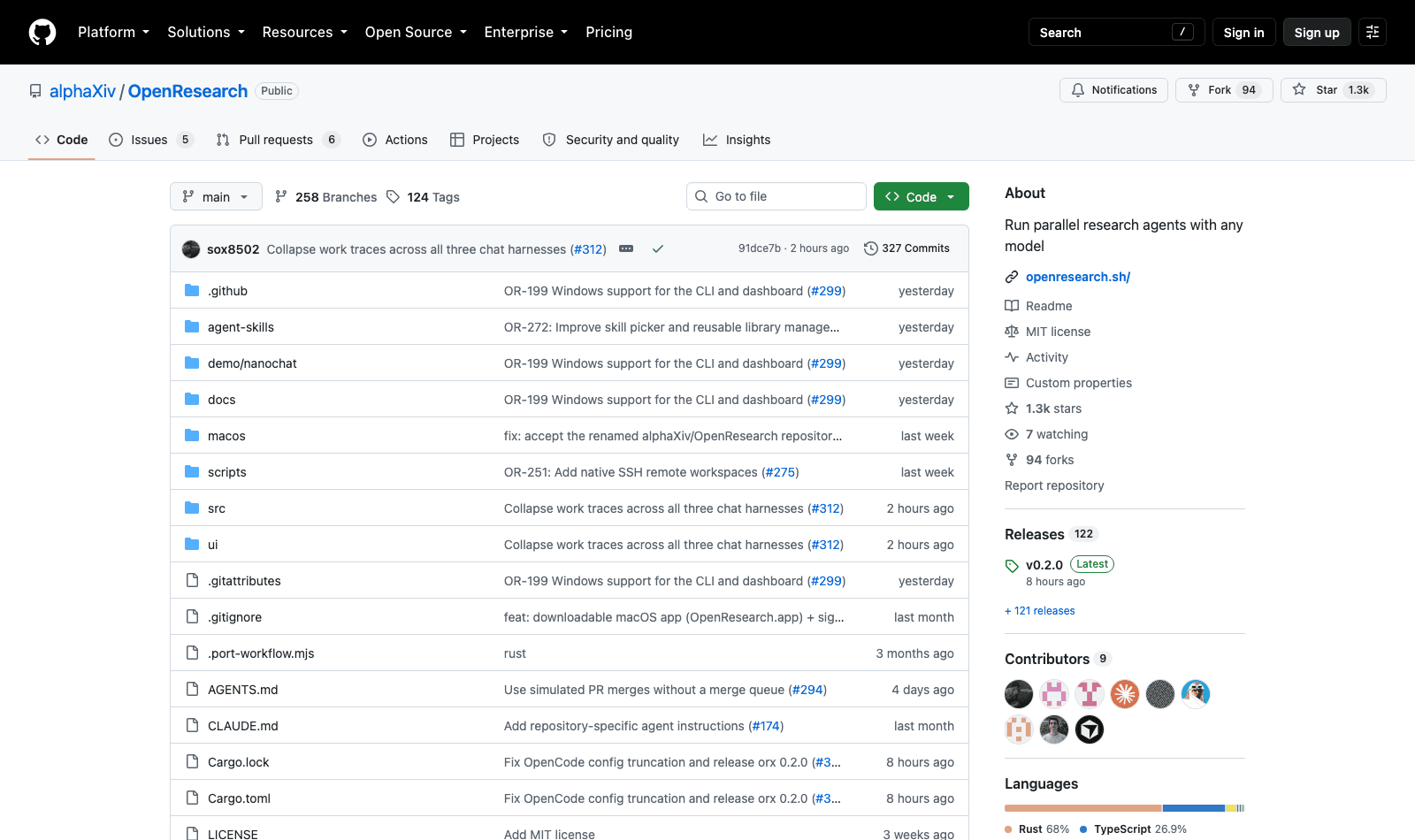View the commit checks status checkmark

658,249
